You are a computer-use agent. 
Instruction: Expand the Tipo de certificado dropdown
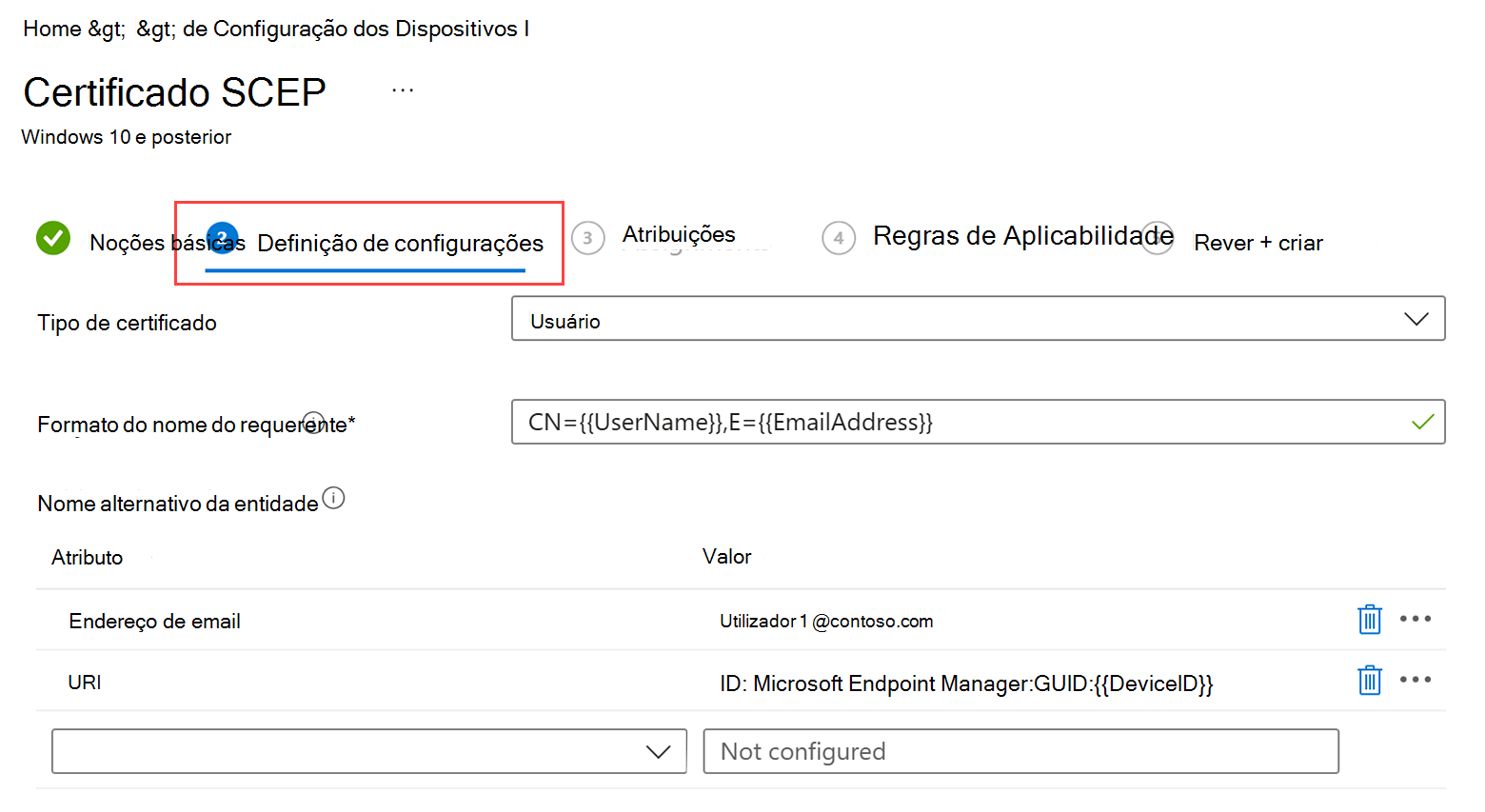[978, 319]
